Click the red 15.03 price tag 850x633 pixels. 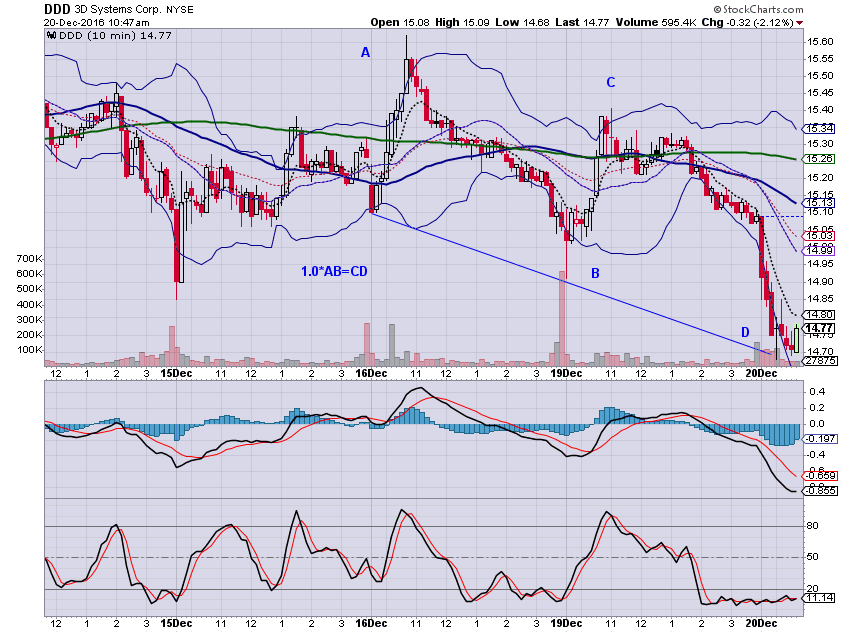[x=819, y=236]
